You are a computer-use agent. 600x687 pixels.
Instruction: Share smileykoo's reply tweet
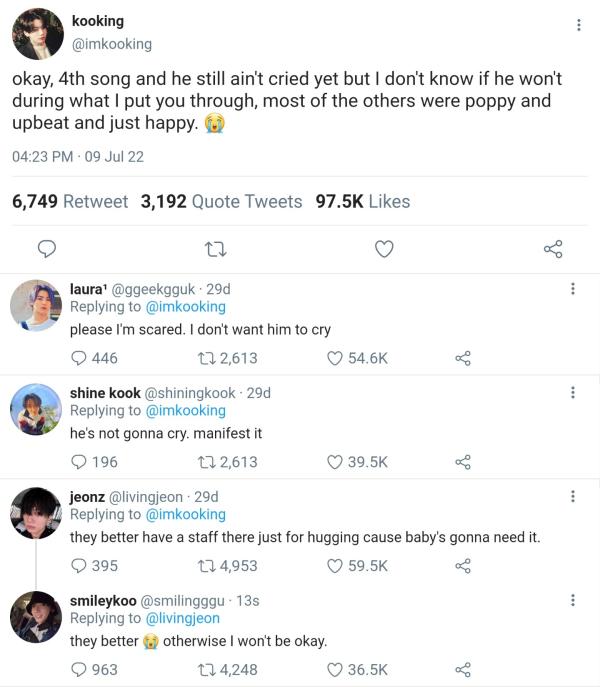click(x=462, y=670)
